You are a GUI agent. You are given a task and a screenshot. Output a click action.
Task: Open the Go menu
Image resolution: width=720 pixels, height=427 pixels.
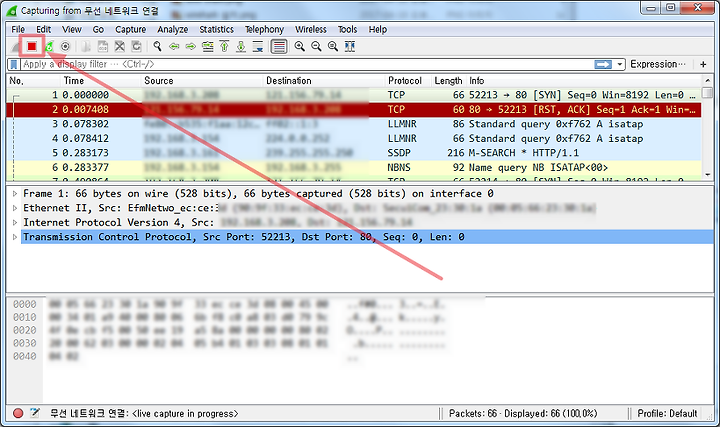[98, 29]
